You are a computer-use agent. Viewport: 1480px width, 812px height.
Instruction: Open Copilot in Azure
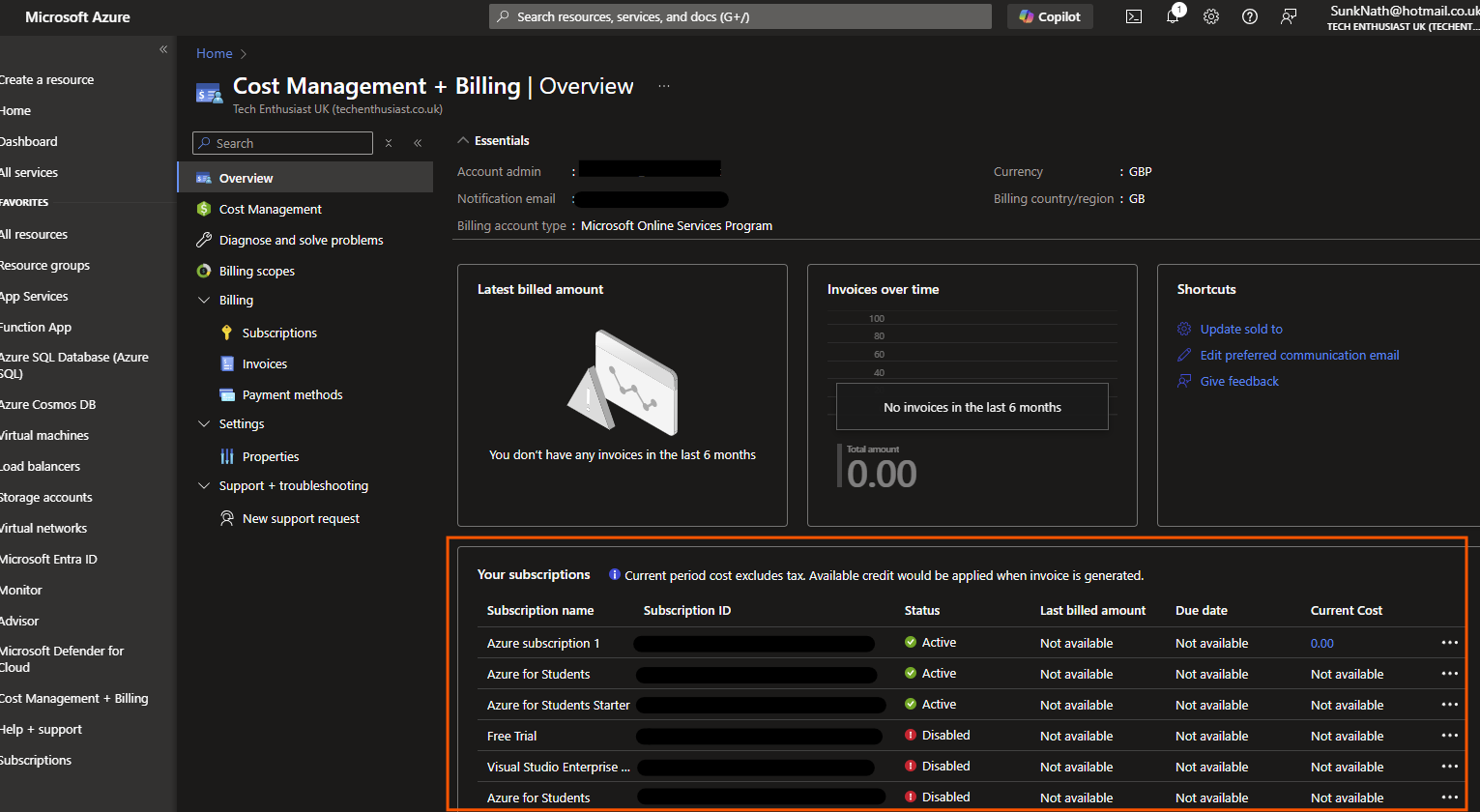tap(1049, 16)
